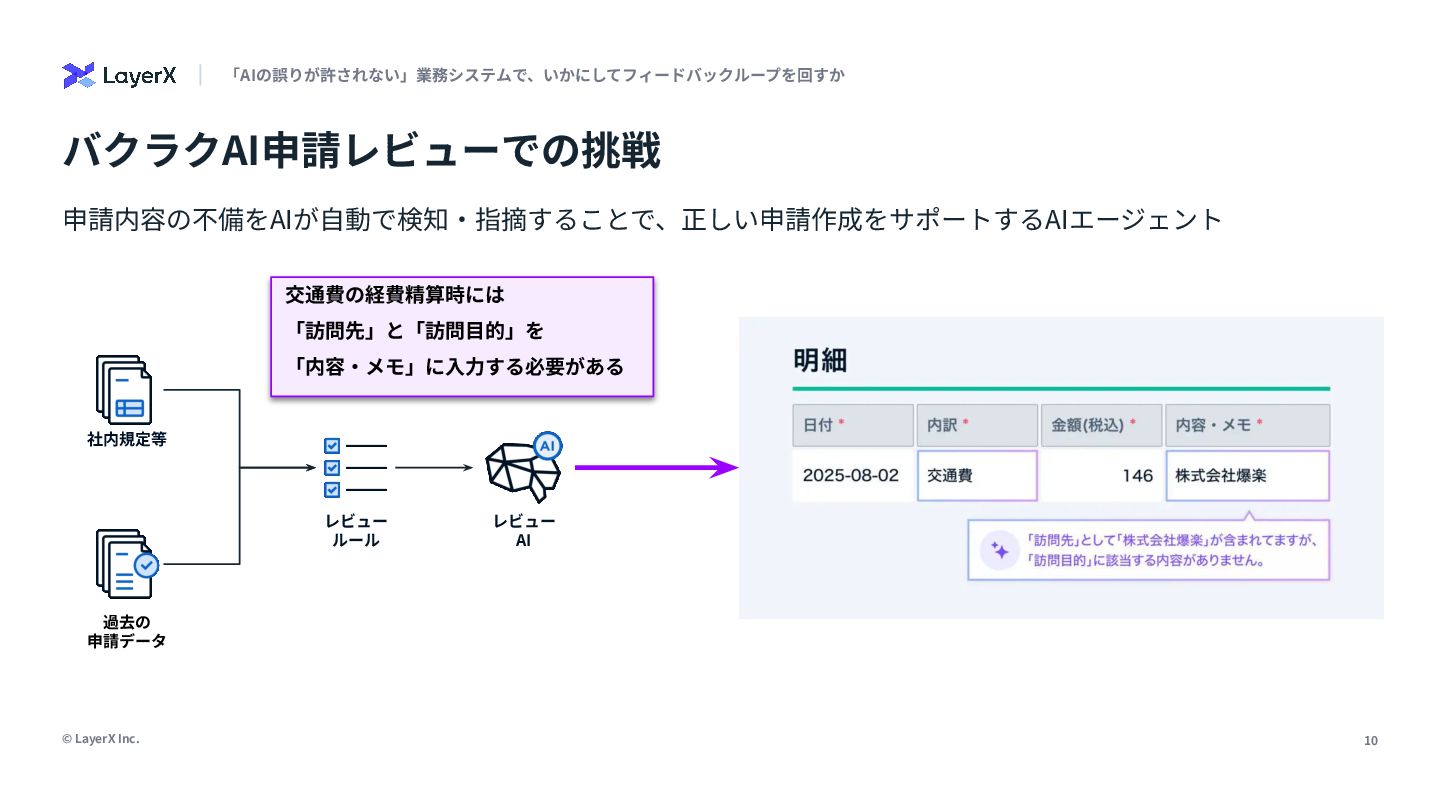The width and height of the screenshot is (1440, 810).
Task: Click the 過去の申請データ document icon
Action: click(127, 564)
